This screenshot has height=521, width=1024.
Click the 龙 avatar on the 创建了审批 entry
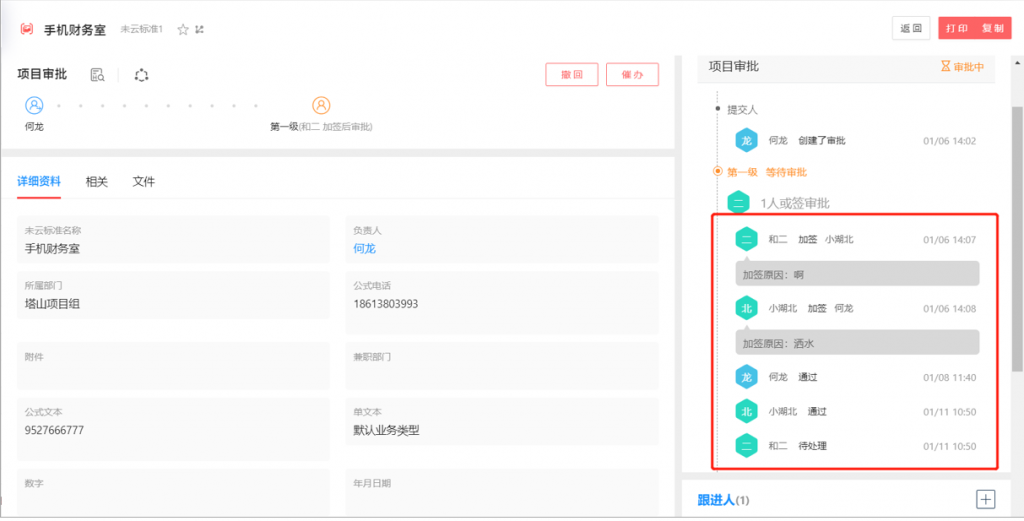[746, 141]
